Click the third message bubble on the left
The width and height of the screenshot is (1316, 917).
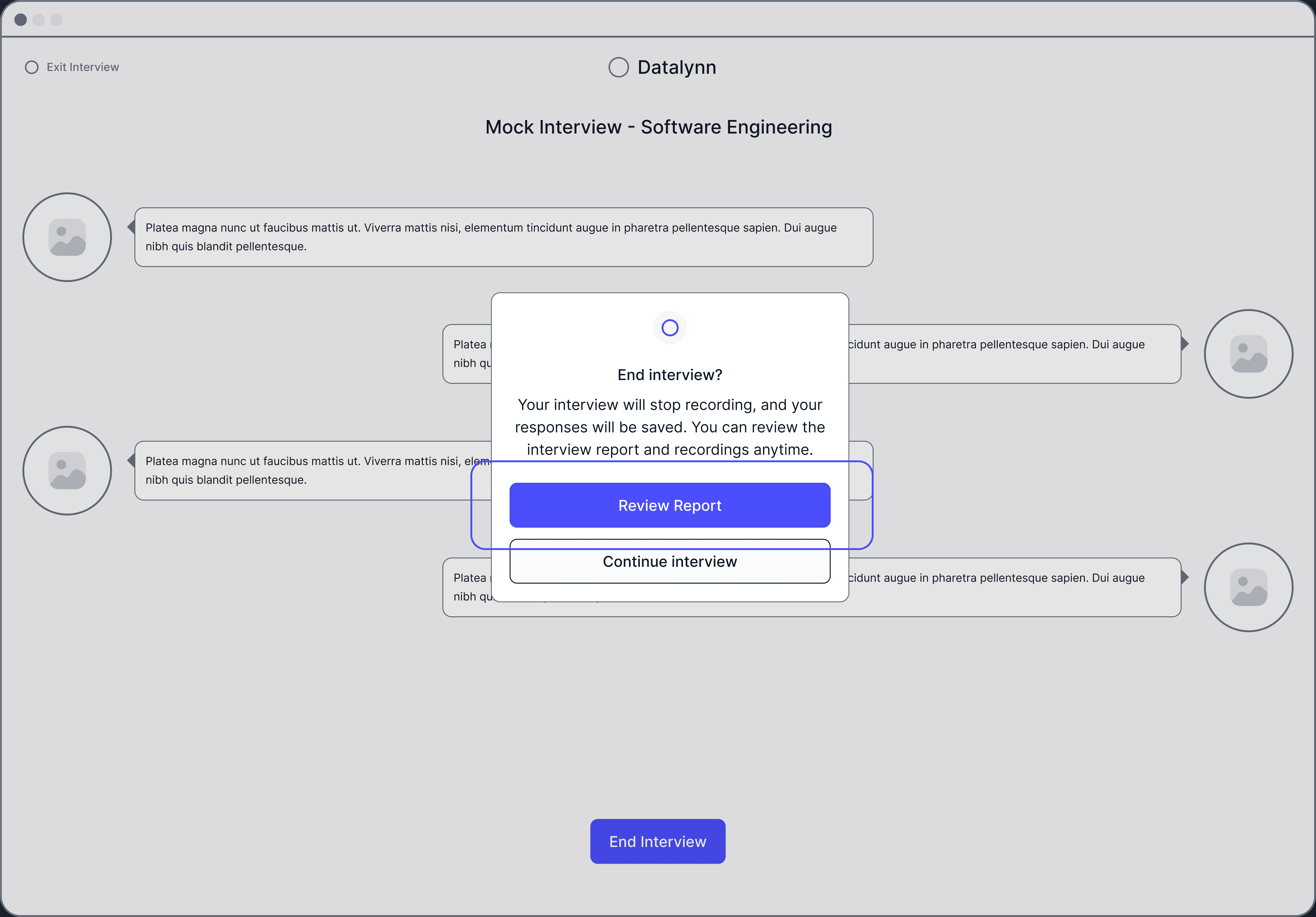coord(312,470)
